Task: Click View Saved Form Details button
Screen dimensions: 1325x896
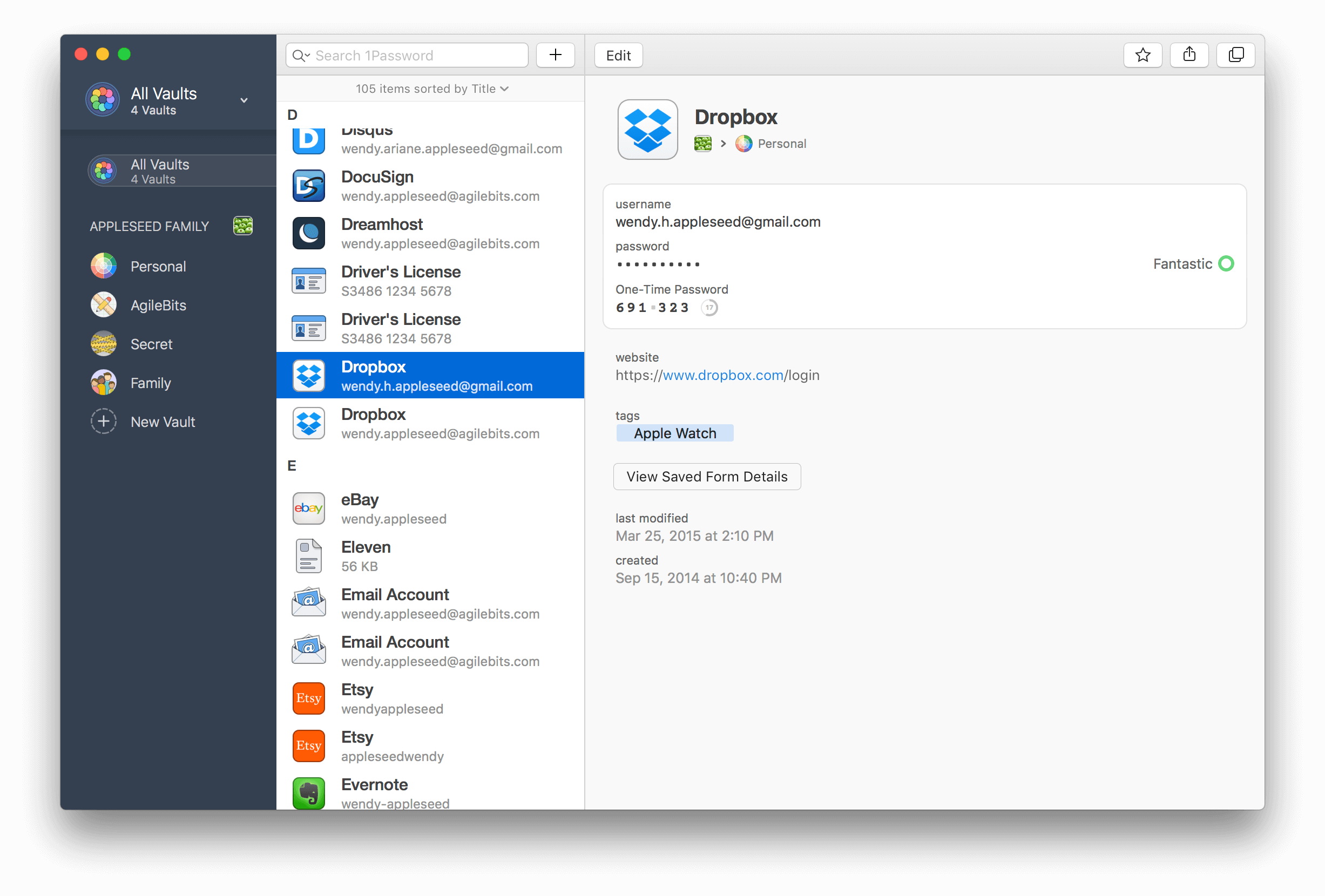Action: click(x=706, y=477)
